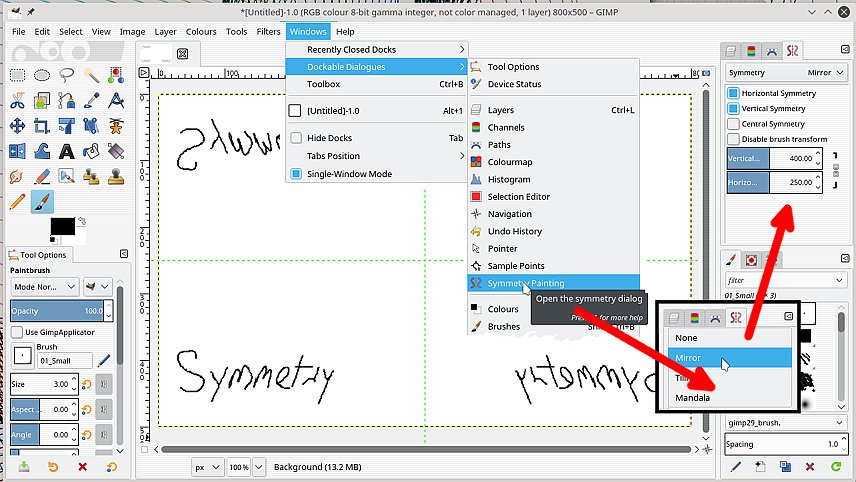856x482 pixels.
Task: Toggle Size link to brush default button
Action: 103,384
